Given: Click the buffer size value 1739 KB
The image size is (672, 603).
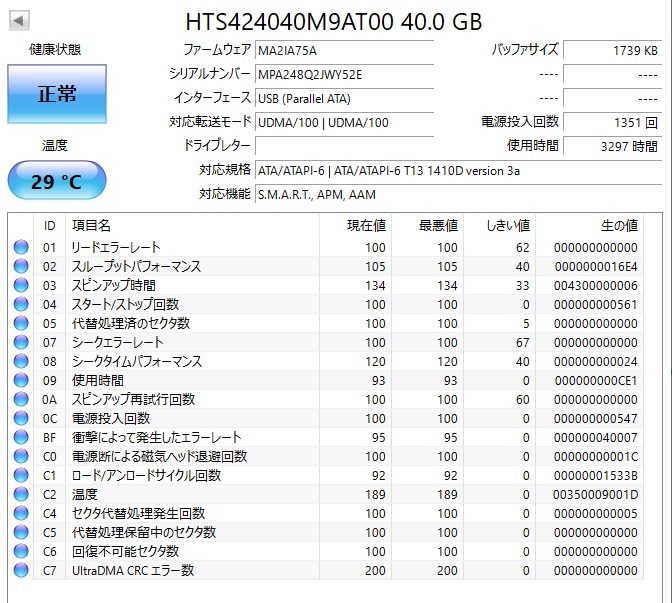Looking at the screenshot, I should pyautogui.click(x=612, y=51).
